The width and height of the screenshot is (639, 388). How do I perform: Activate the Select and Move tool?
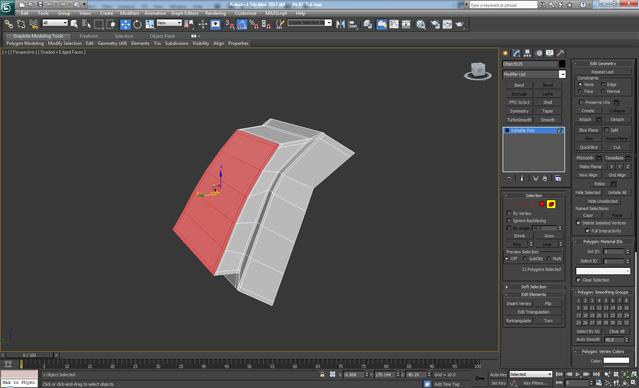(x=126, y=24)
